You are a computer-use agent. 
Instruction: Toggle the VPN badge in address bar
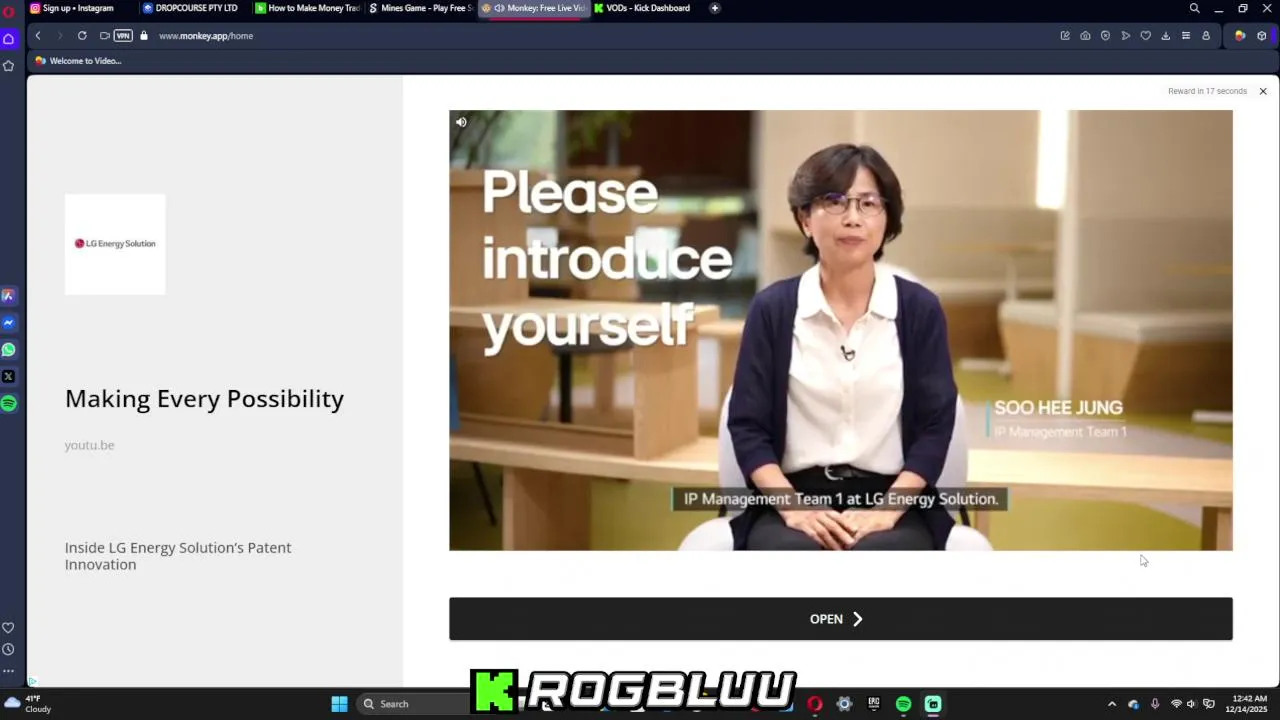click(x=123, y=36)
